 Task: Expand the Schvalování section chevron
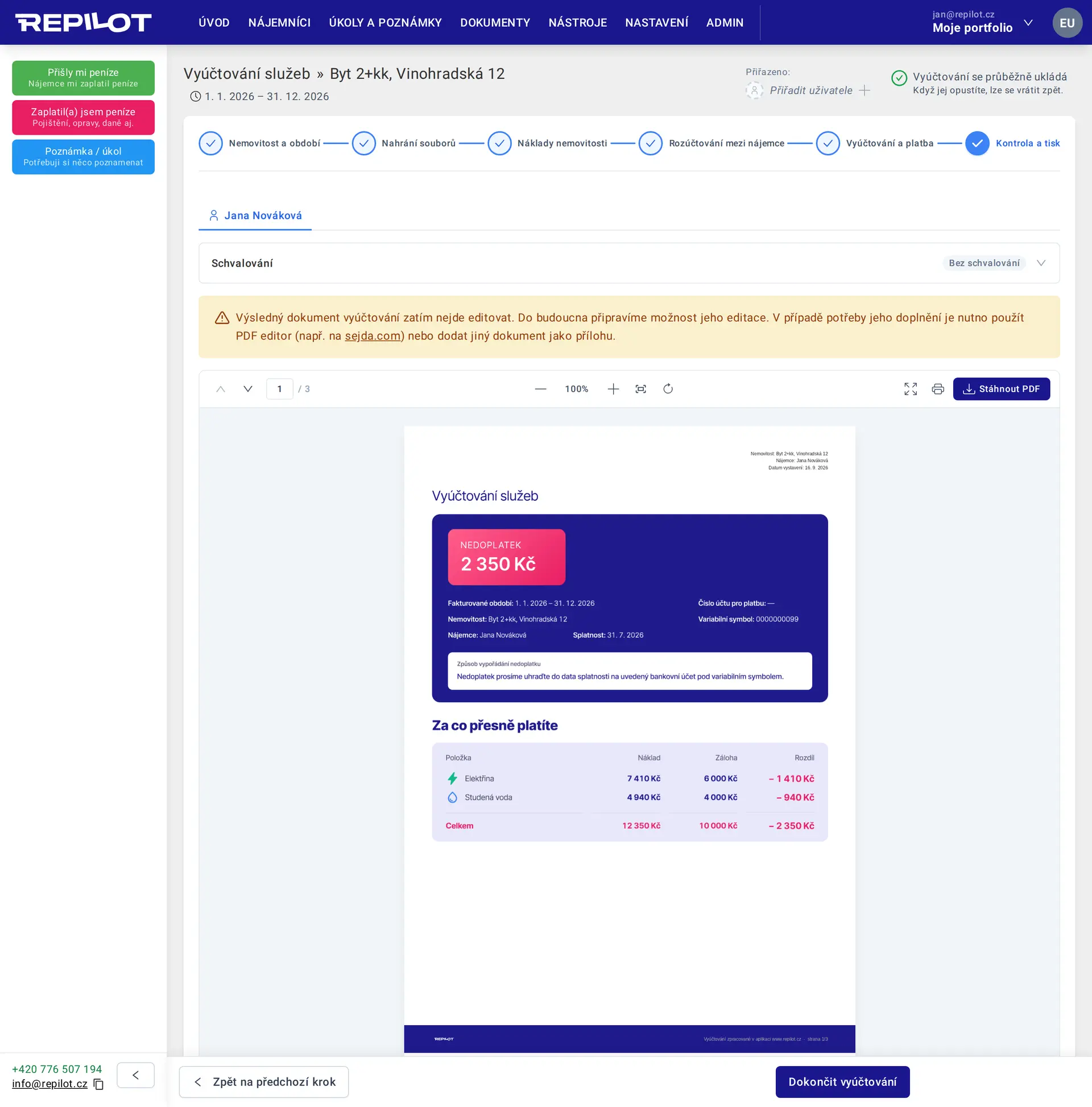point(1041,263)
